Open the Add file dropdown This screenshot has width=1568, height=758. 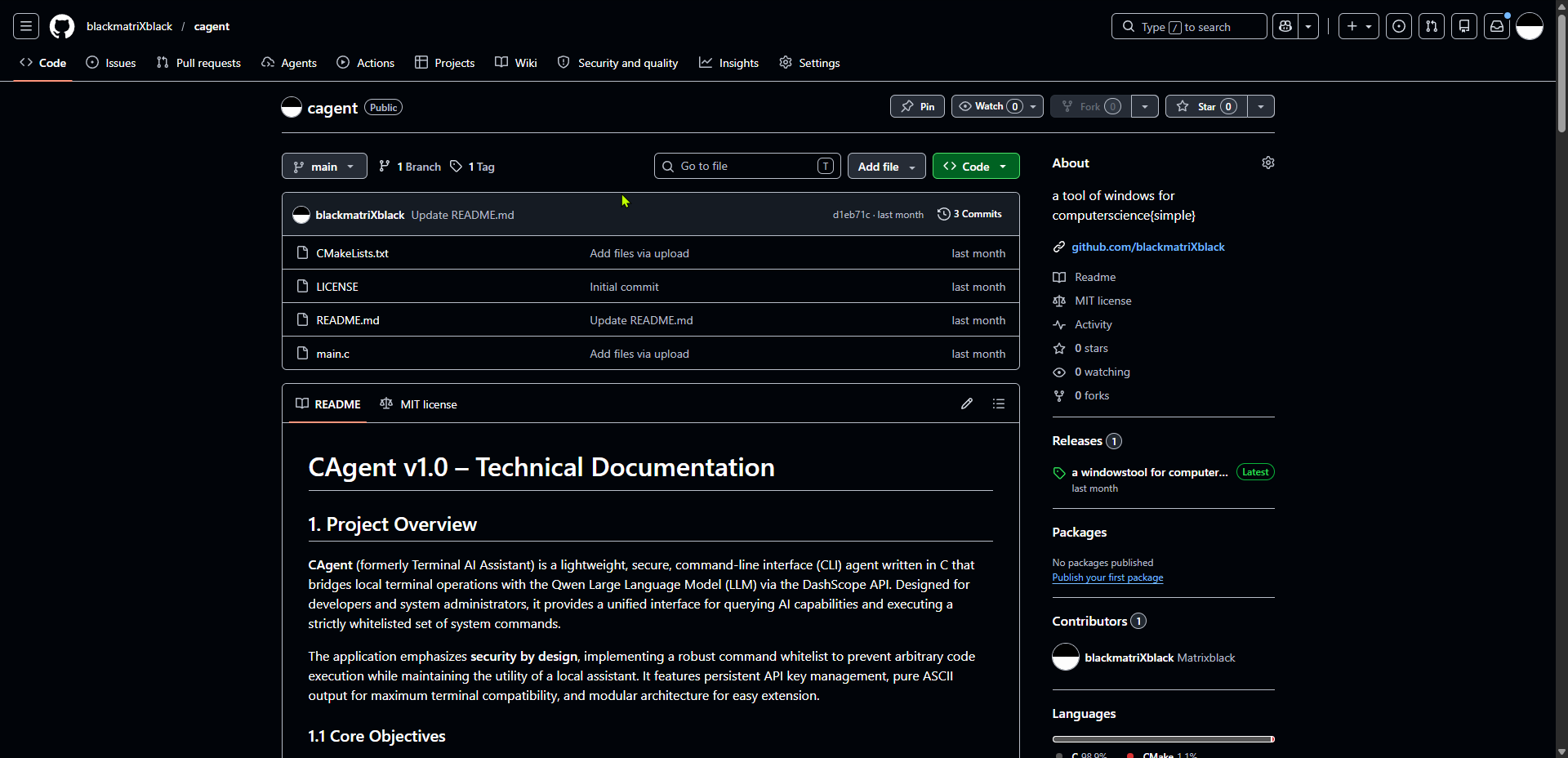pos(887,166)
